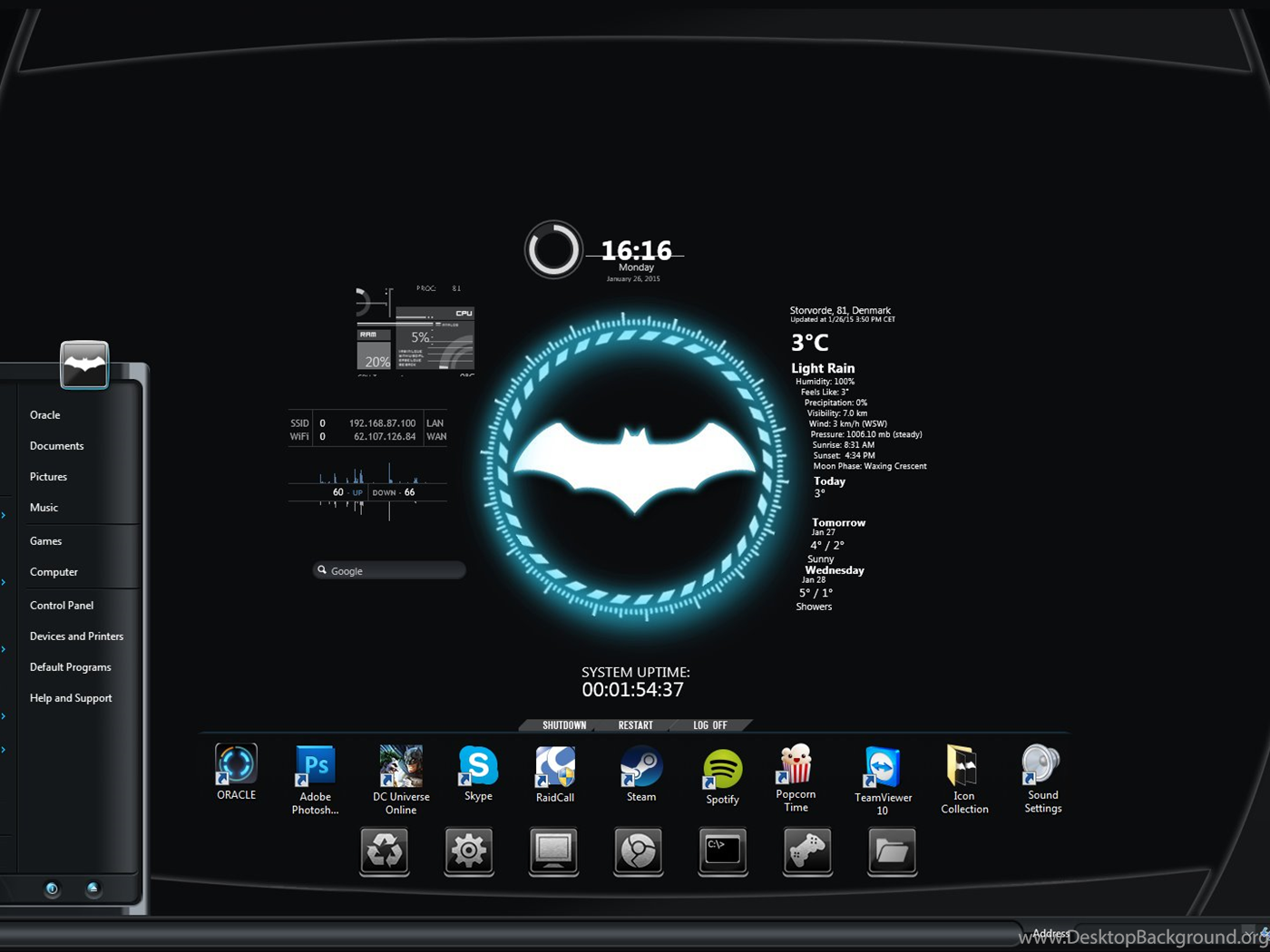
Task: Click the Pressure: 1006.10 mb line
Action: (x=866, y=434)
